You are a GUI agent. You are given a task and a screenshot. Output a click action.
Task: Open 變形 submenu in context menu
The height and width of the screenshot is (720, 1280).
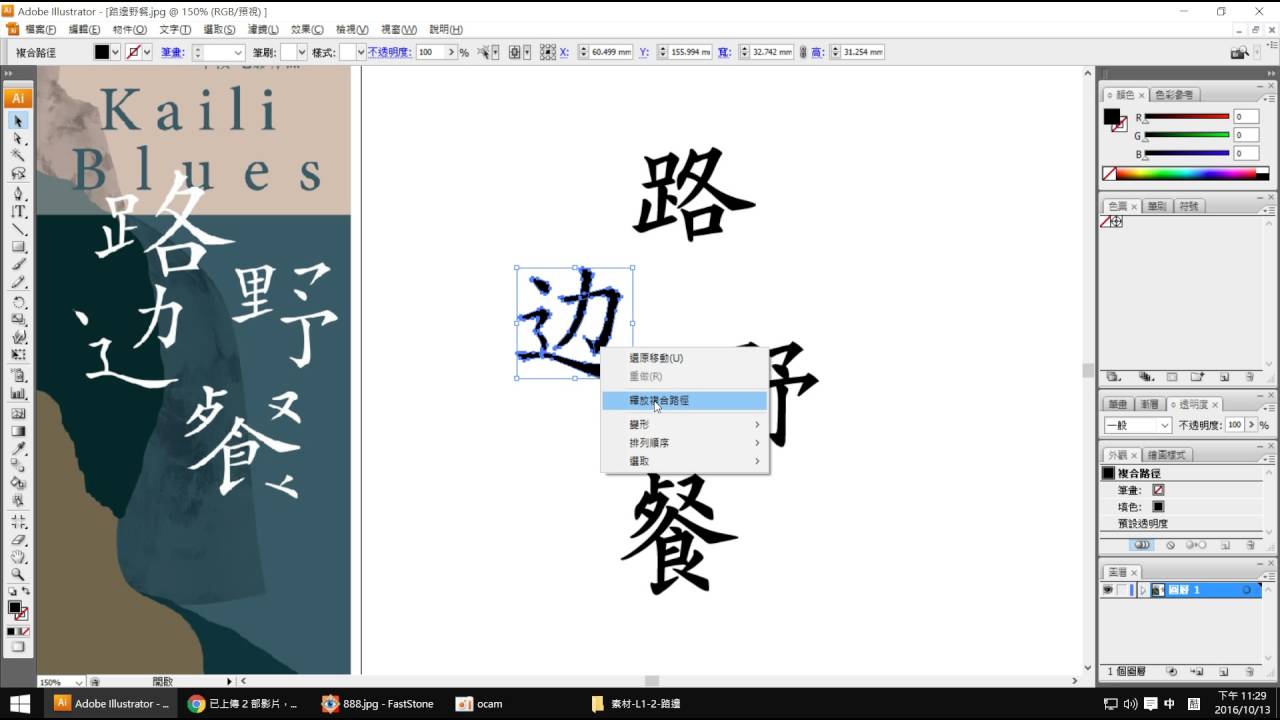(684, 425)
